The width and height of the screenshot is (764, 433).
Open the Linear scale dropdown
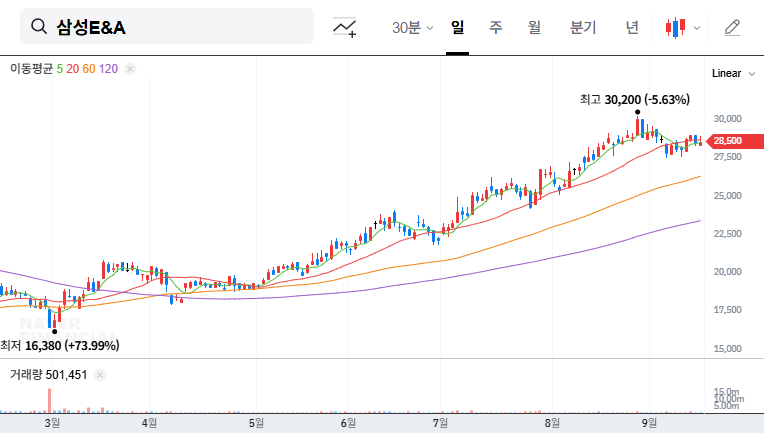click(733, 74)
